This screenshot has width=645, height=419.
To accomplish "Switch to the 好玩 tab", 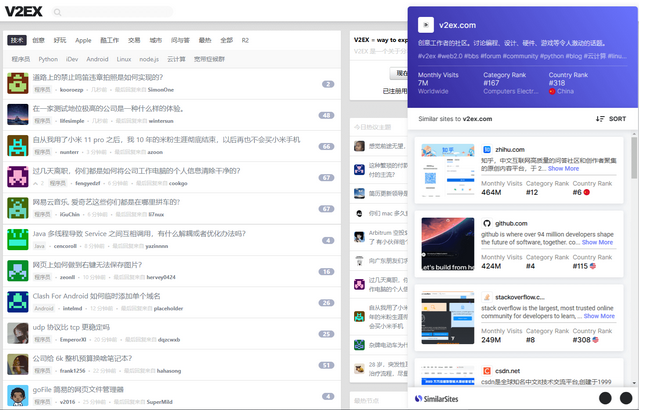I will (x=60, y=40).
